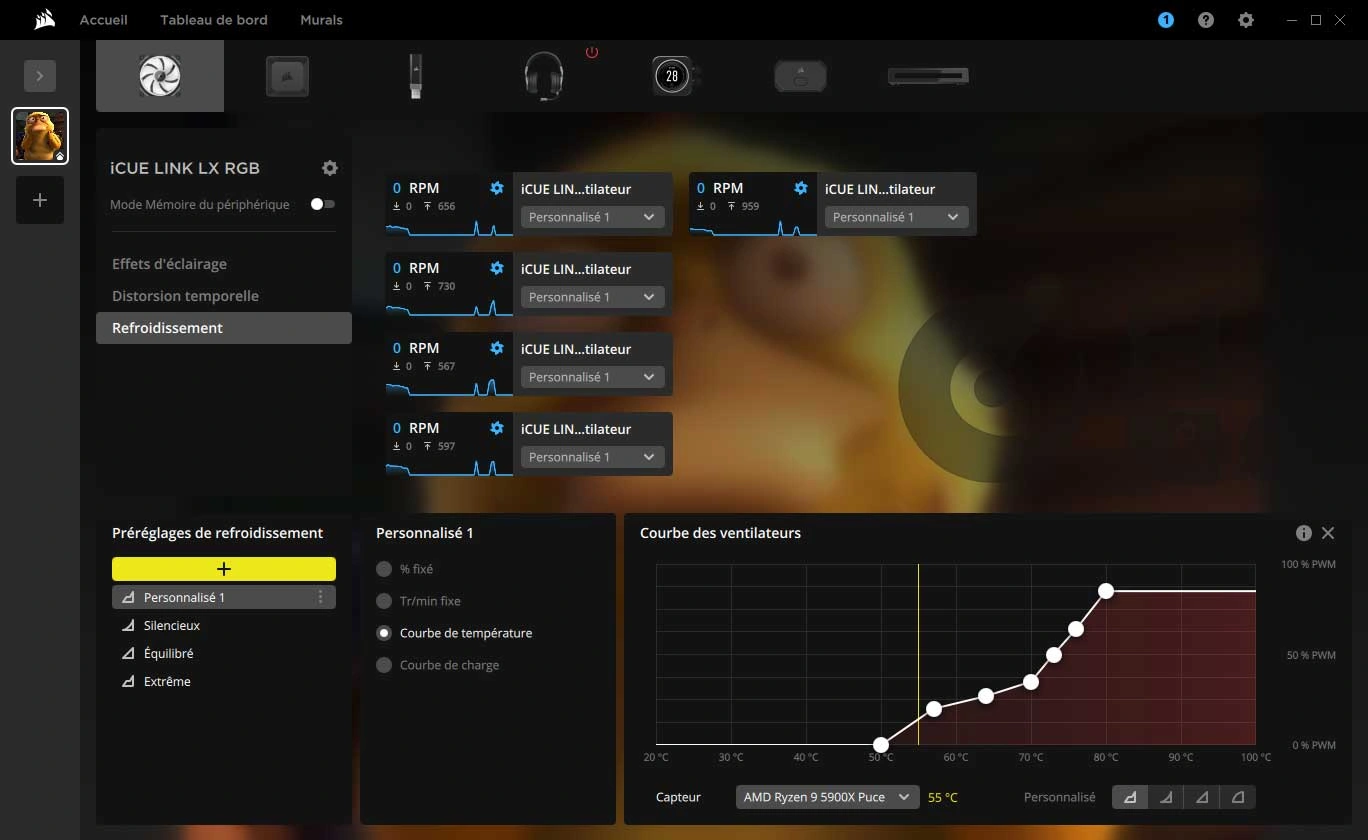Select the duck profile thumbnail
Screen dimensions: 1368x840
[x=40, y=136]
